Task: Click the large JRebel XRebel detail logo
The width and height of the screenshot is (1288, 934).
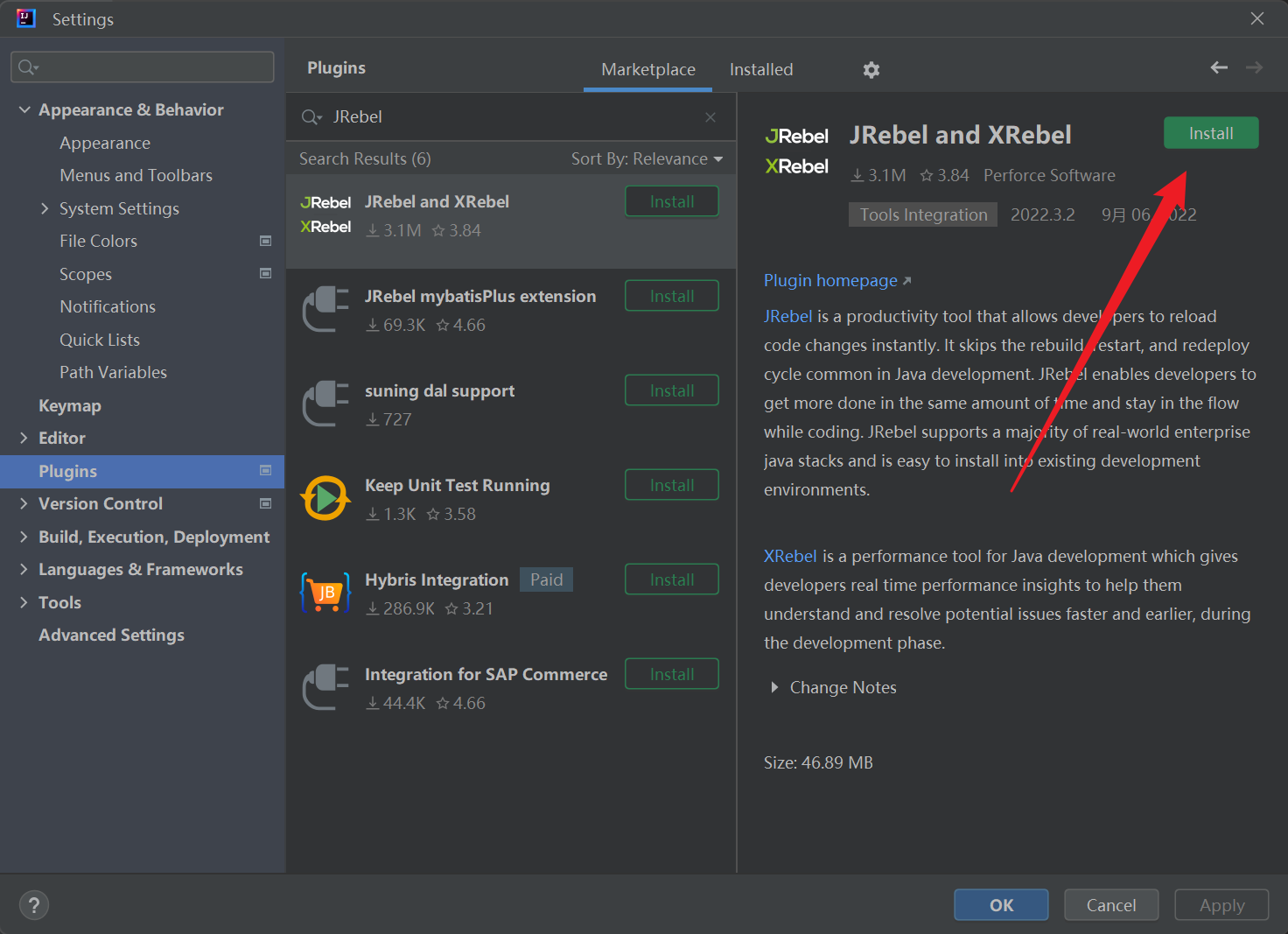Action: click(x=796, y=151)
